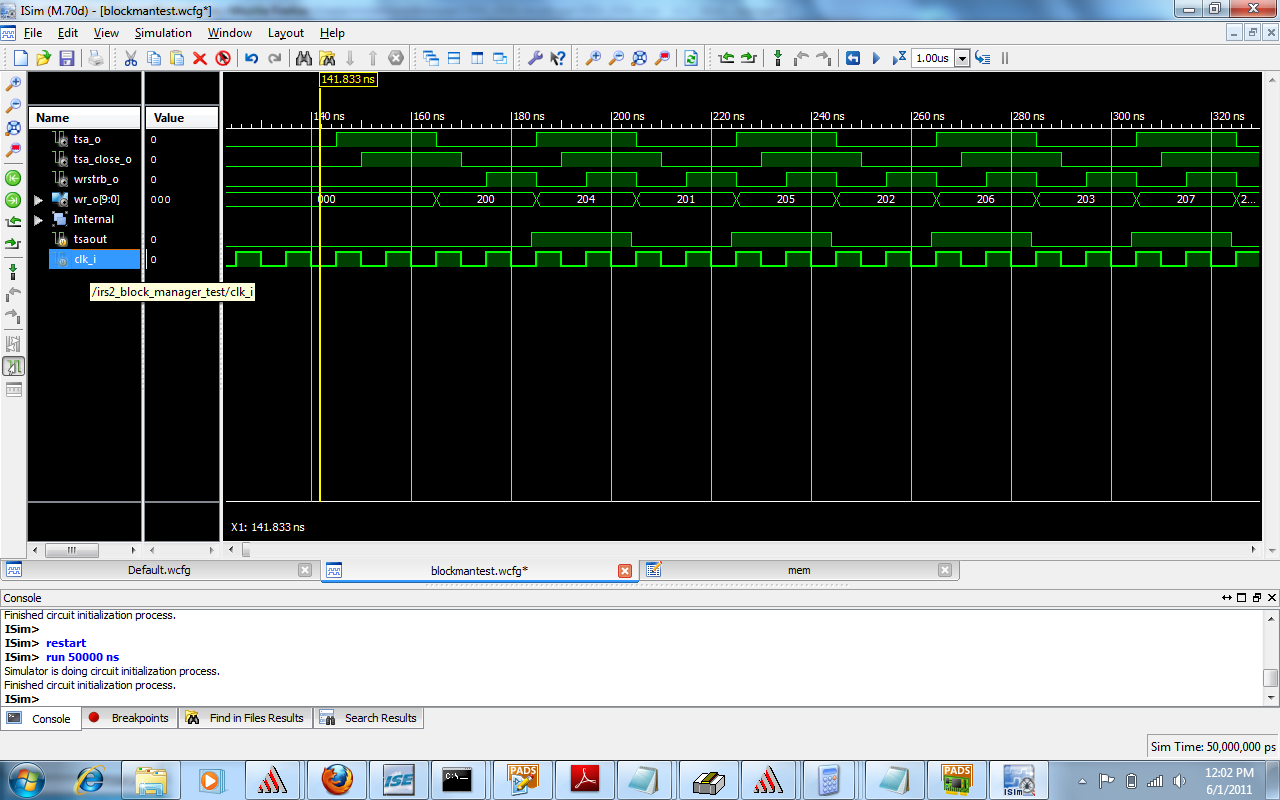Click the Step simulation icon
Screen dimensions: 1280x800
[x=982, y=58]
